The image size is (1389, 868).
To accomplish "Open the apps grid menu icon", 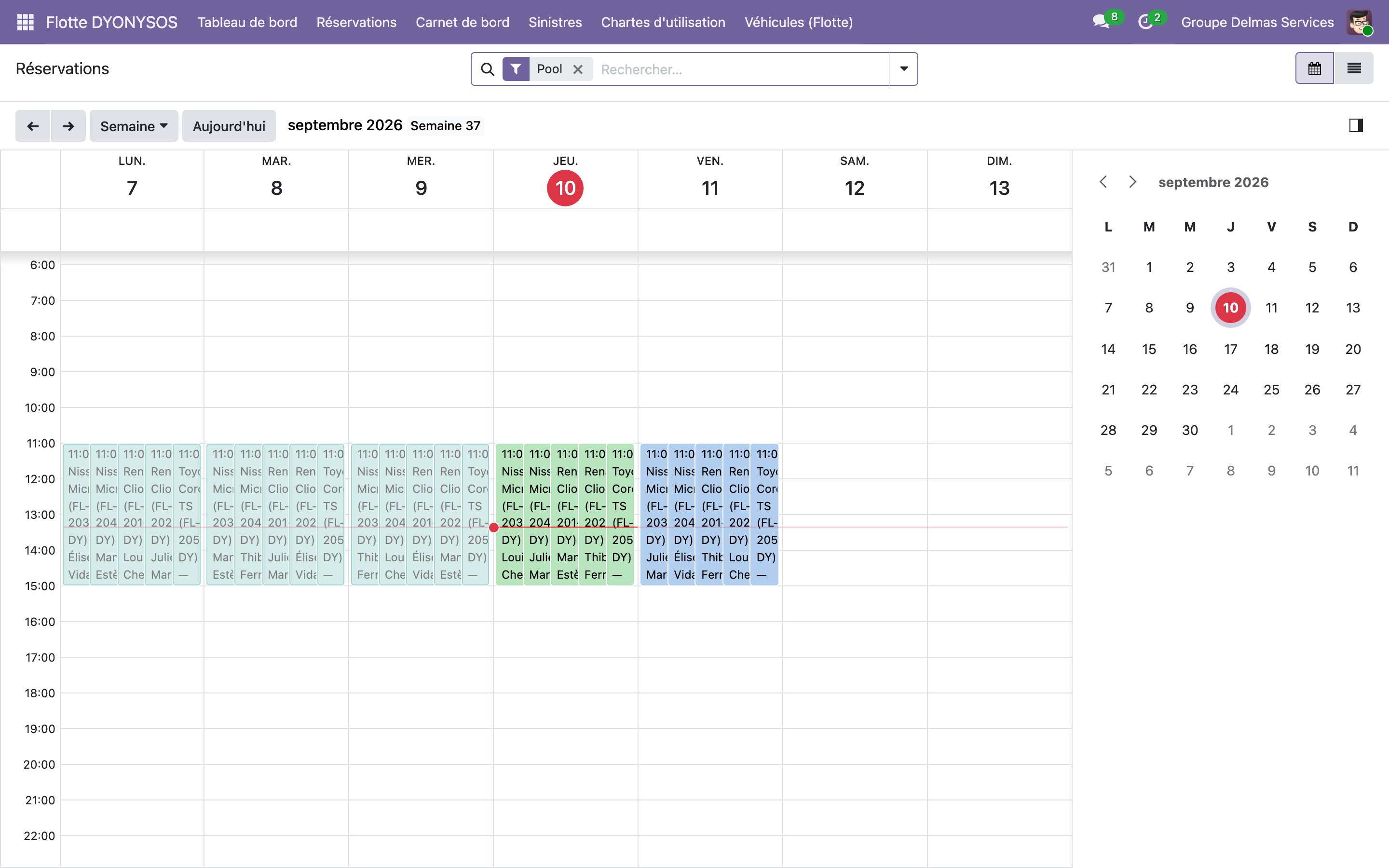I will pos(25,22).
